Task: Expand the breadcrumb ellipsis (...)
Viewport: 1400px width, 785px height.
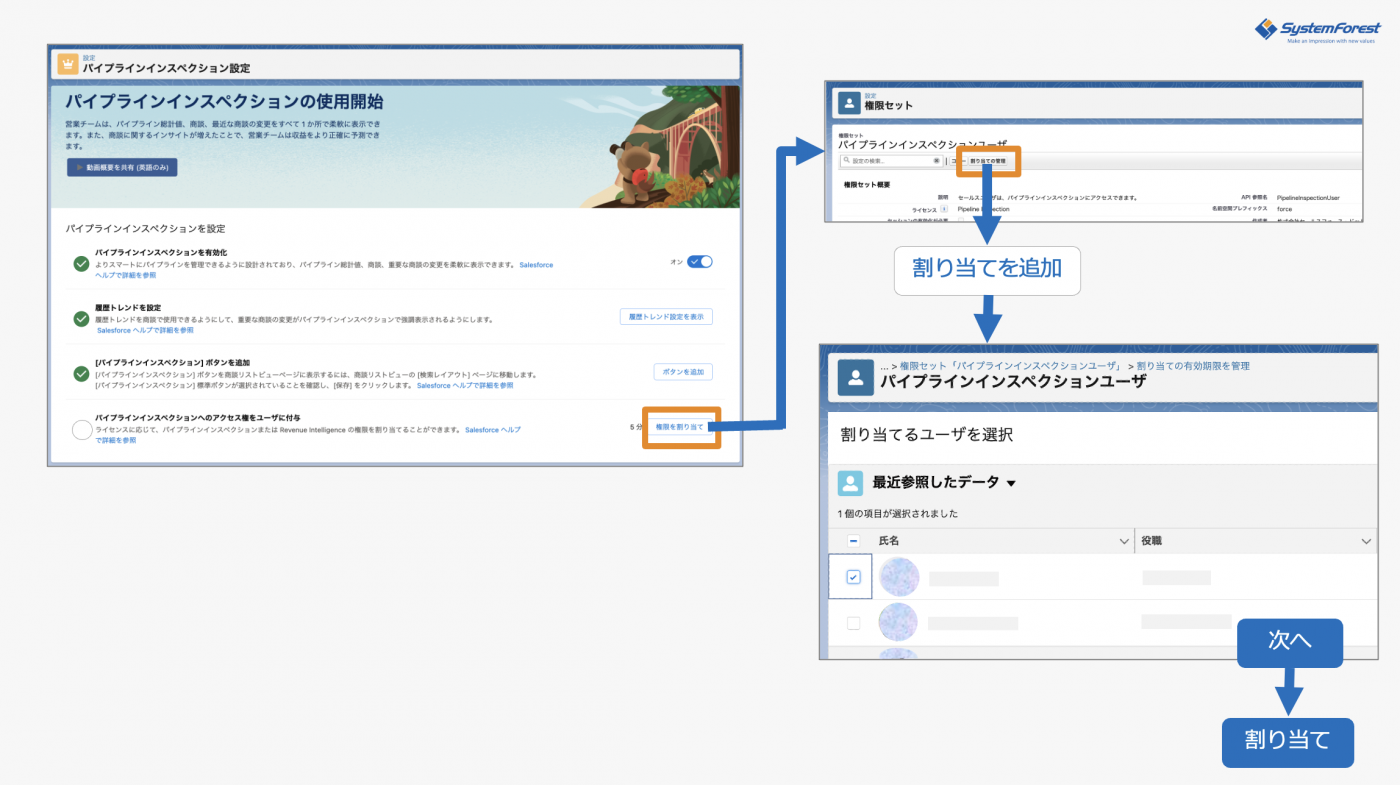Action: tap(885, 366)
